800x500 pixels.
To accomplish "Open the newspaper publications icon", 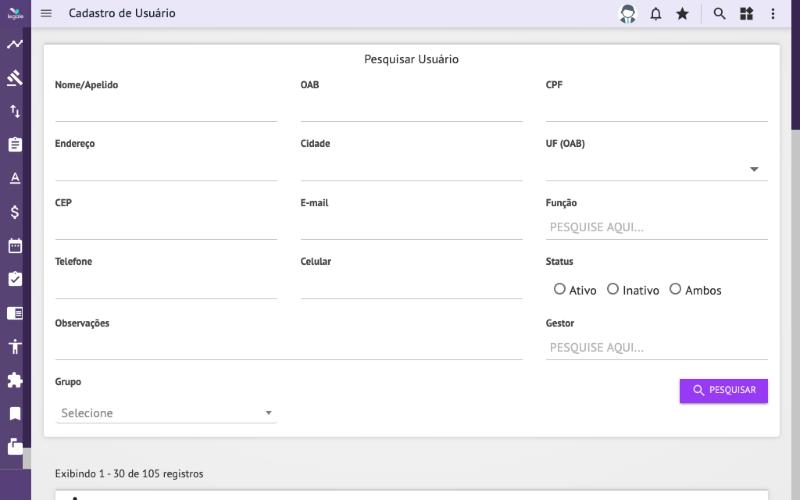I will [15, 313].
